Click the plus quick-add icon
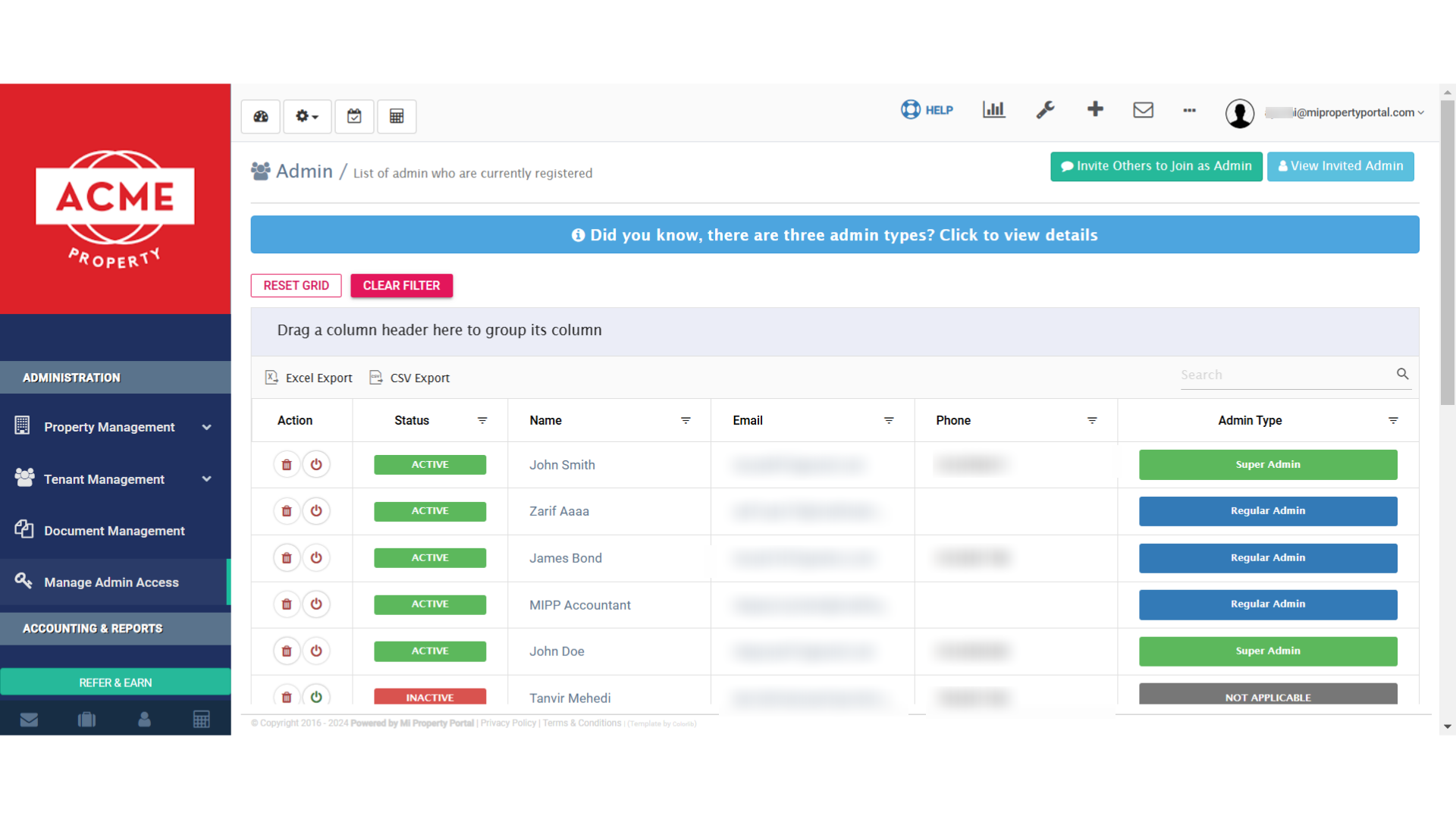 1094,109
